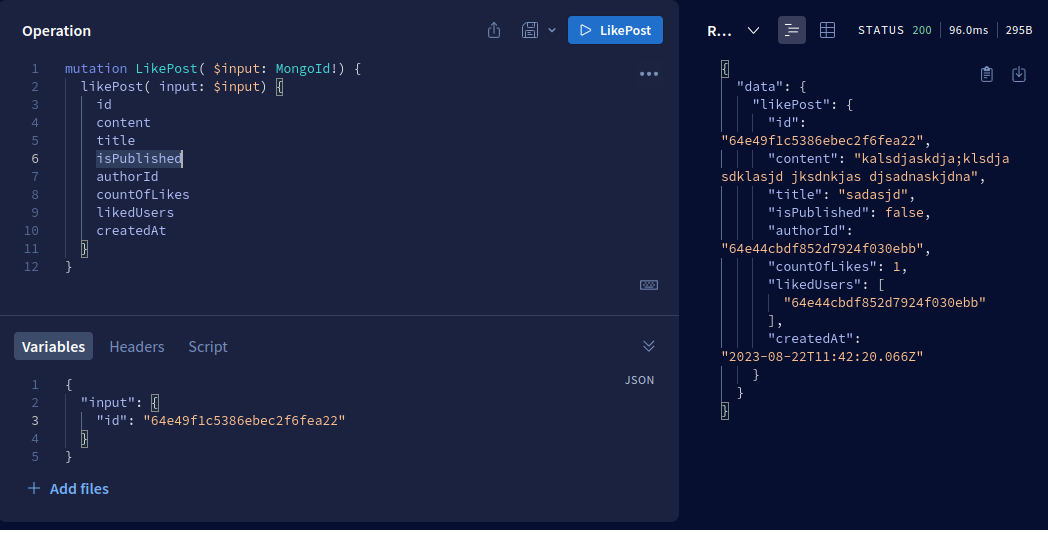1048x533 pixels.
Task: Click the "input" key in the variables
Action: [108, 403]
